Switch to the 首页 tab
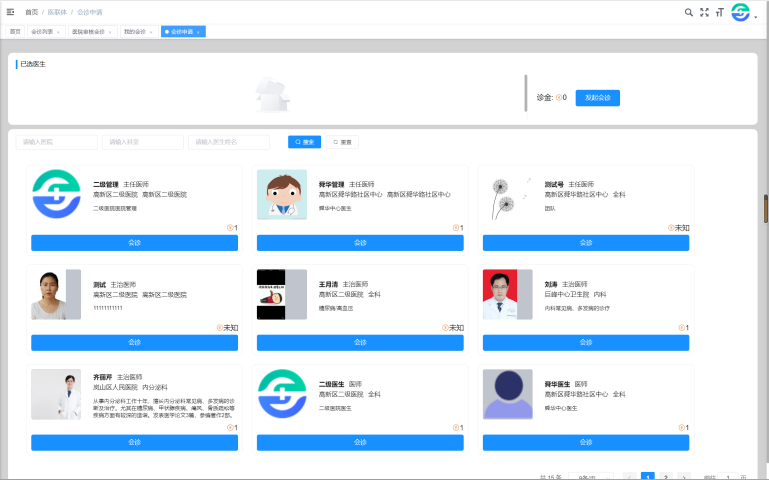This screenshot has width=769, height=480. (15, 32)
